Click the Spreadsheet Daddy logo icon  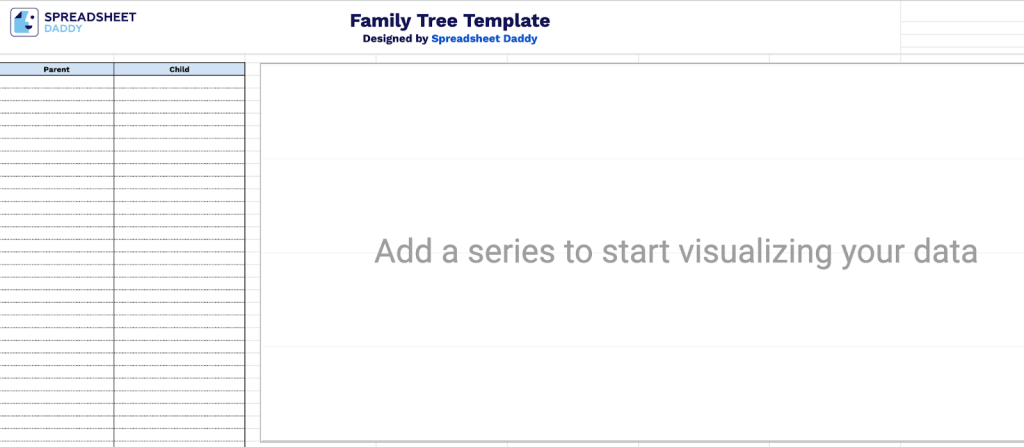click(25, 22)
